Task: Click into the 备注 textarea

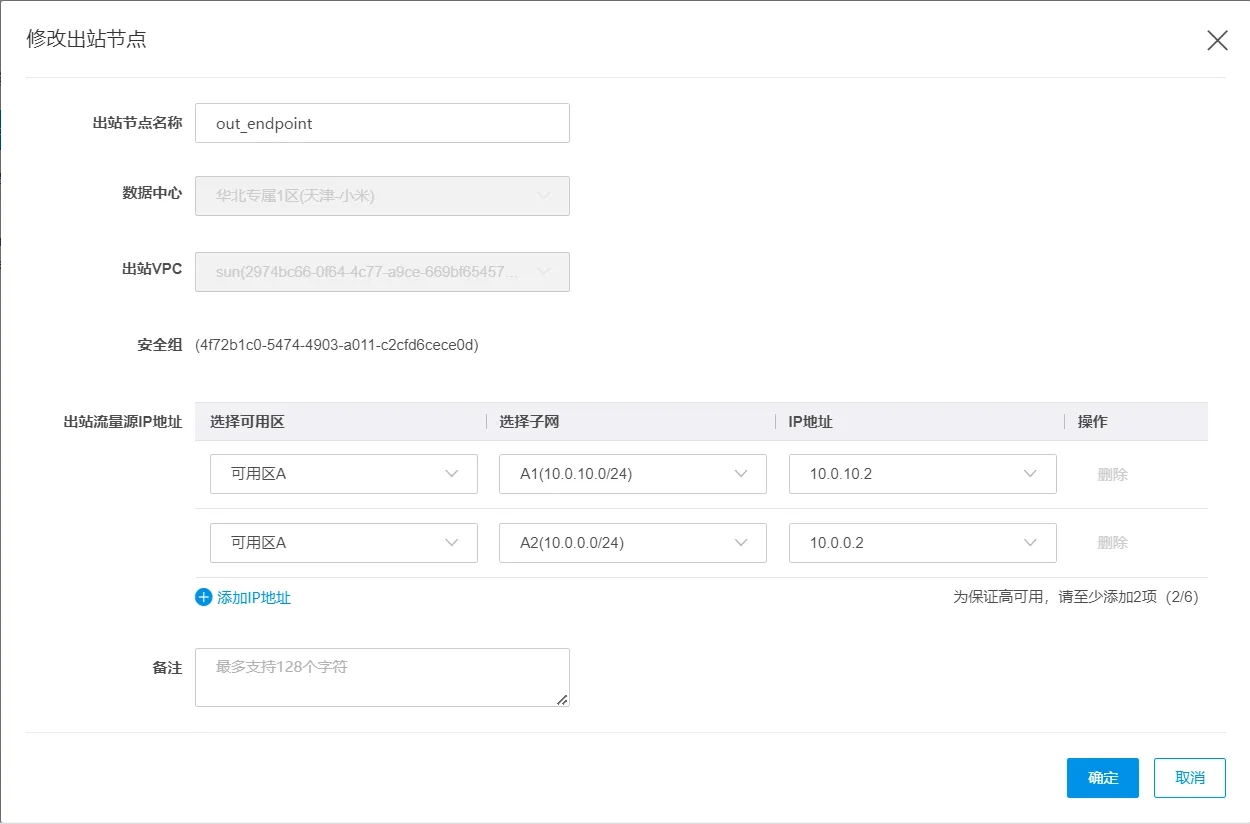Action: (382, 677)
